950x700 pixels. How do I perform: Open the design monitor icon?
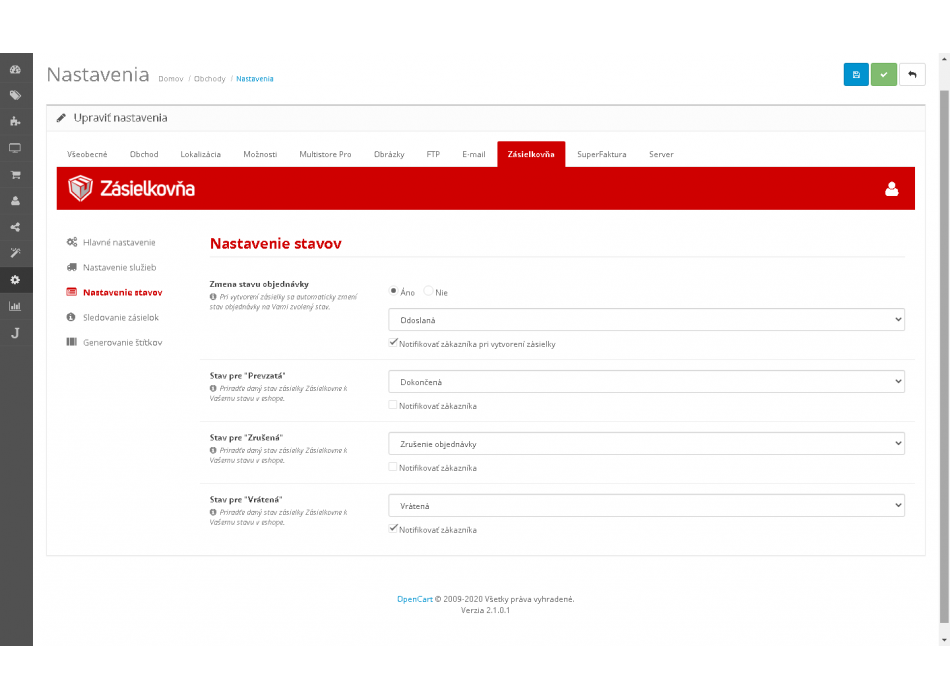click(15, 148)
